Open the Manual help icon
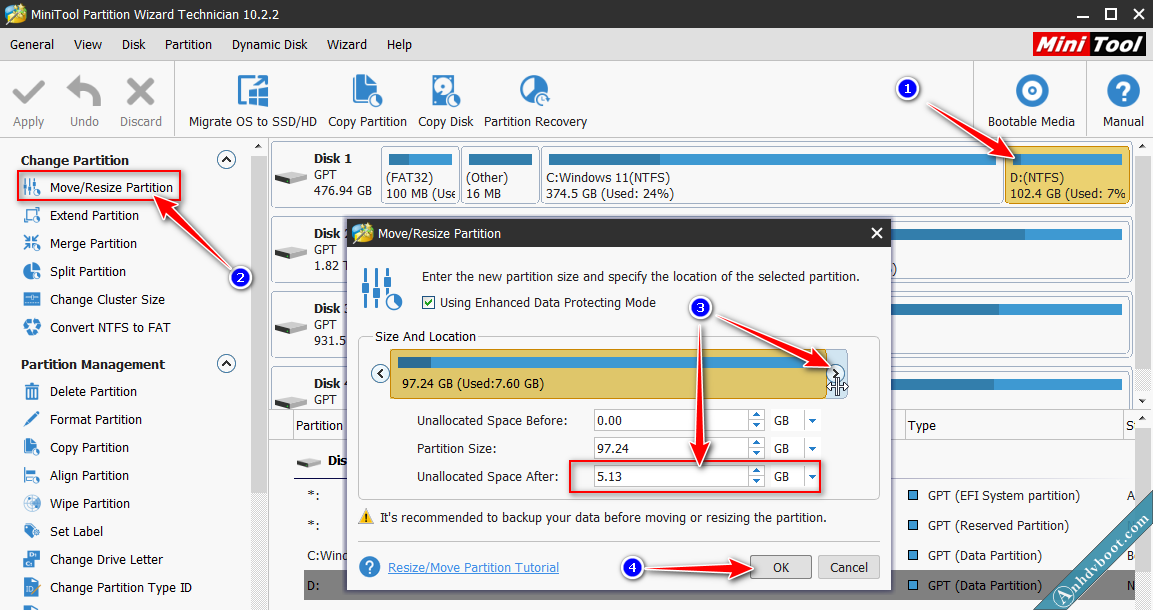This screenshot has height=610, width=1153. (x=1123, y=101)
